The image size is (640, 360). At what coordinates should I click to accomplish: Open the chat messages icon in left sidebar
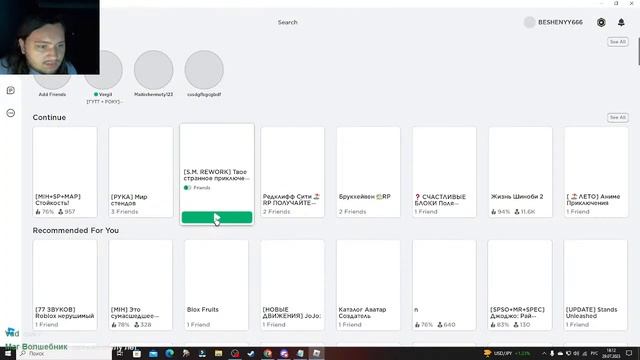point(11,91)
